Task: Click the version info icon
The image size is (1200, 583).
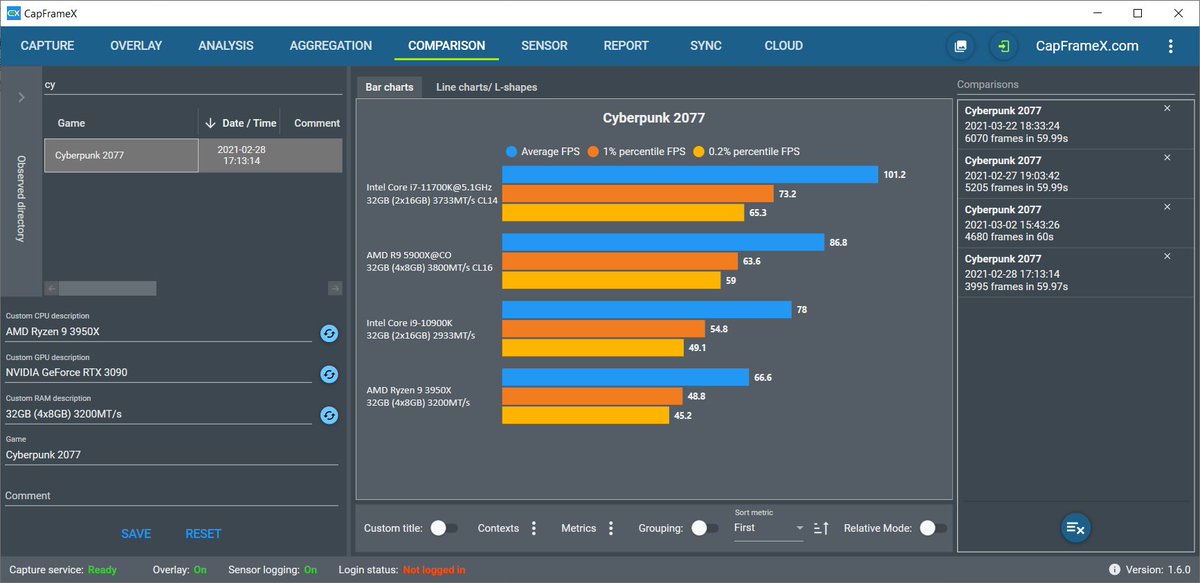Action: [x=1114, y=570]
